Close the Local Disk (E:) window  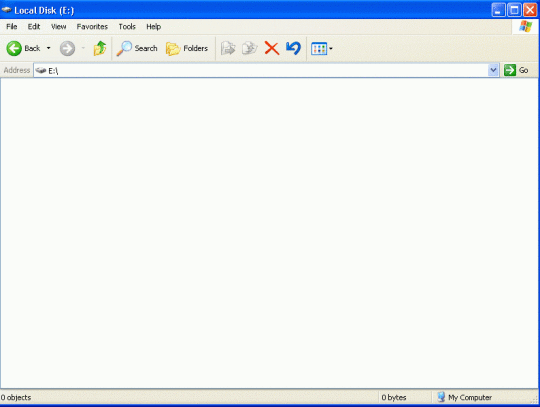coord(530,10)
